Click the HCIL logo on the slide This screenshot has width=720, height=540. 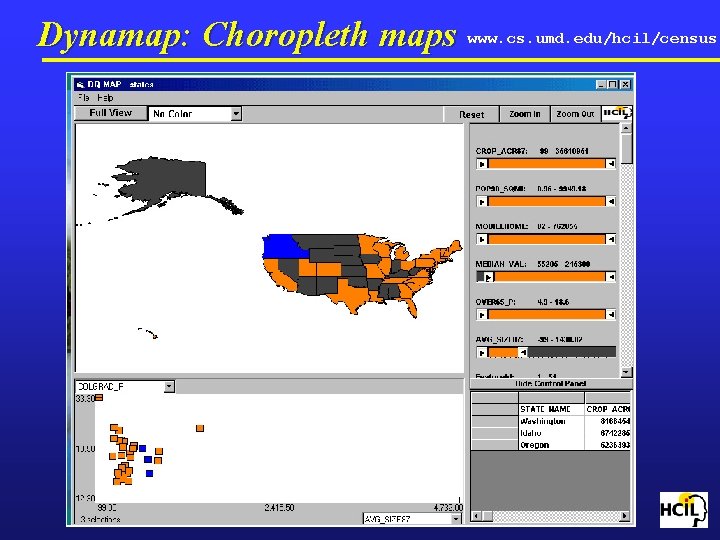coord(684,510)
